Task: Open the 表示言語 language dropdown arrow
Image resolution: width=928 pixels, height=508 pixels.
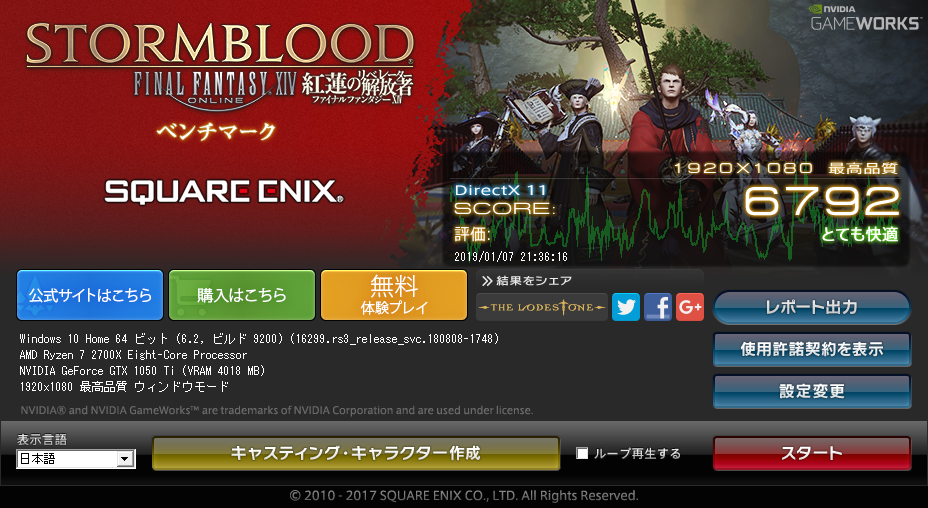Action: pos(124,459)
